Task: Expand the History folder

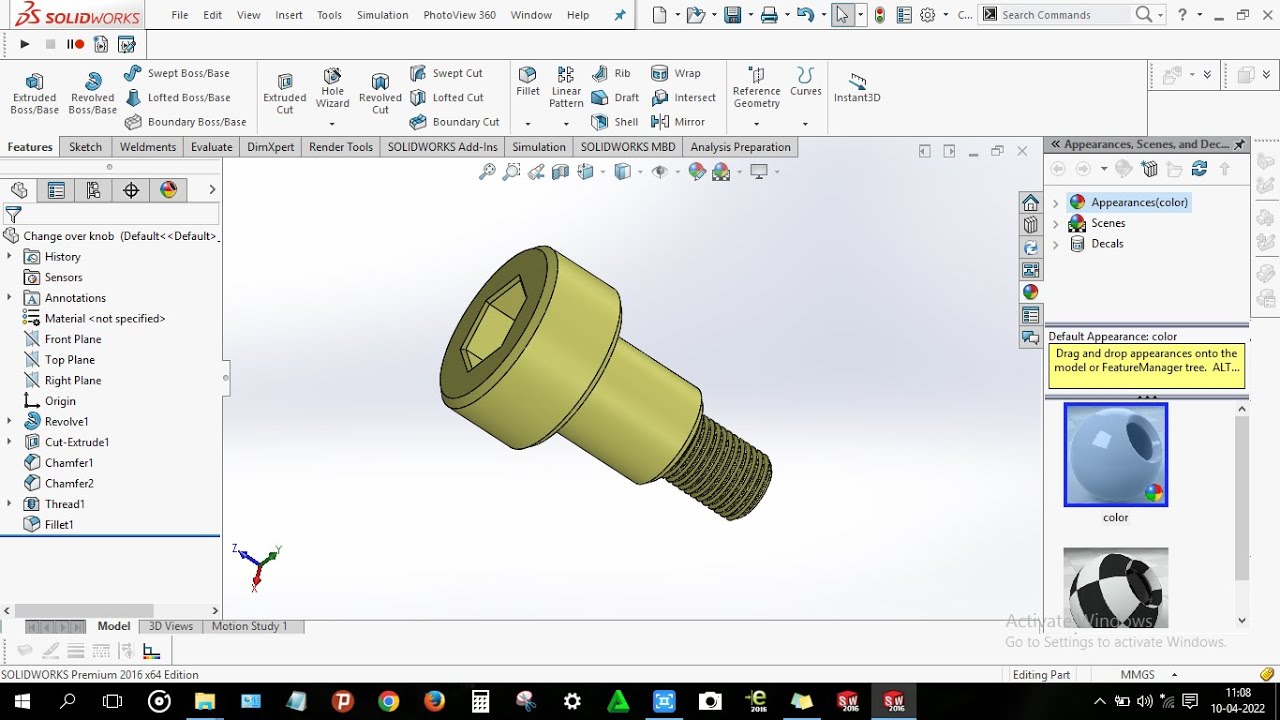Action: pos(9,256)
